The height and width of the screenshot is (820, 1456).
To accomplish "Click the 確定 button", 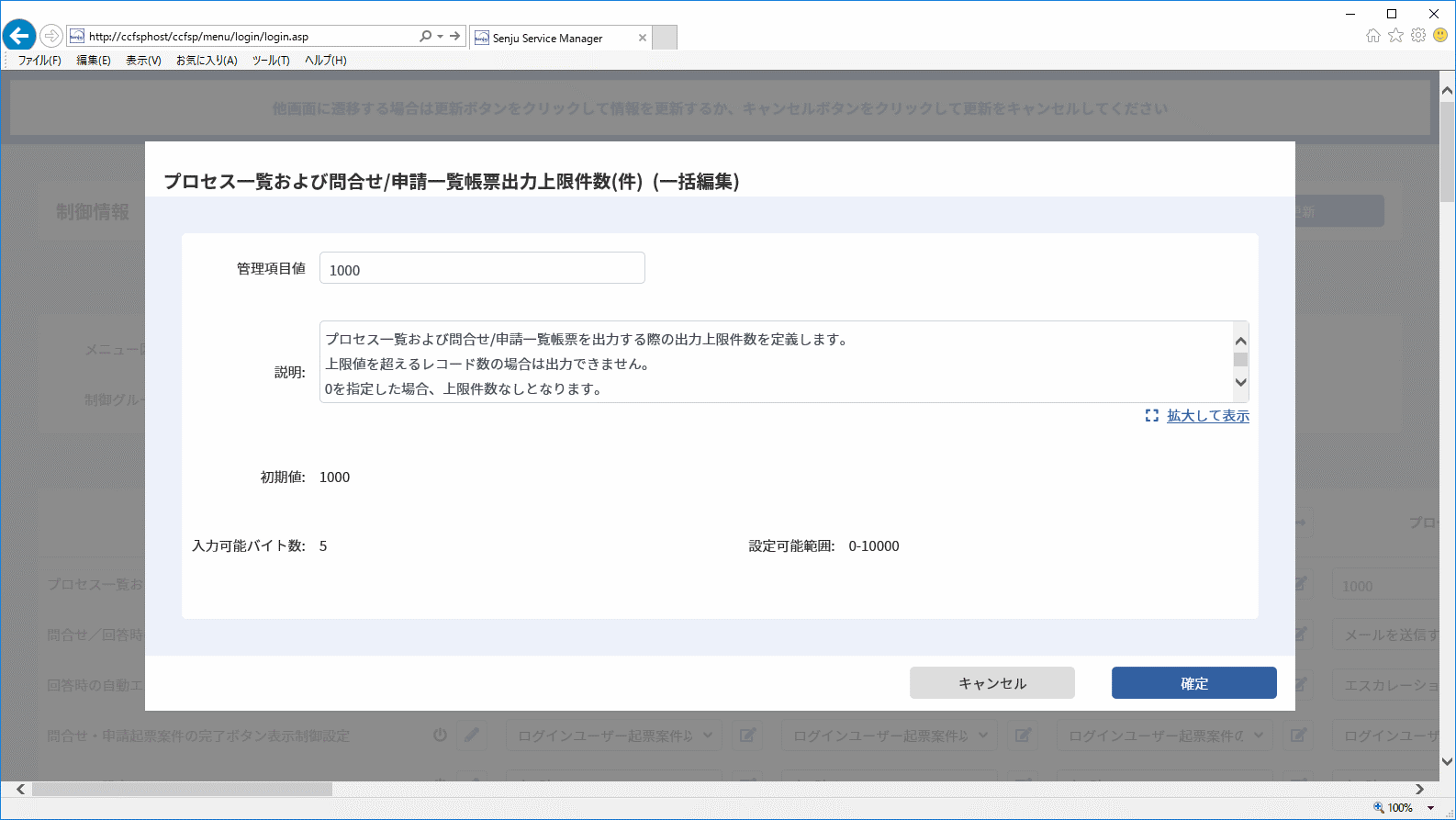I will tap(1194, 683).
